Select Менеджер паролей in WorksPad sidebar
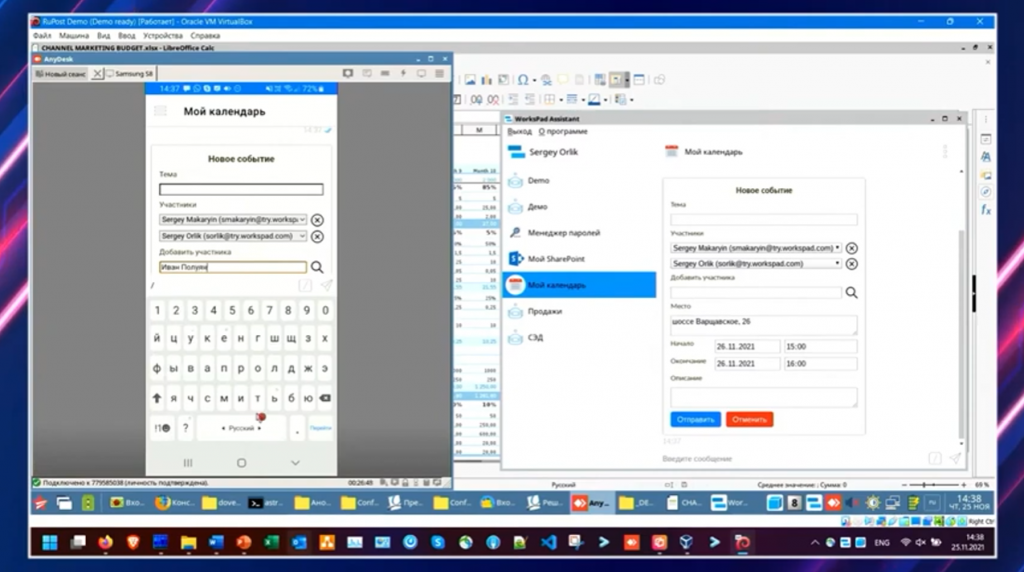1024x572 pixels. [579, 232]
